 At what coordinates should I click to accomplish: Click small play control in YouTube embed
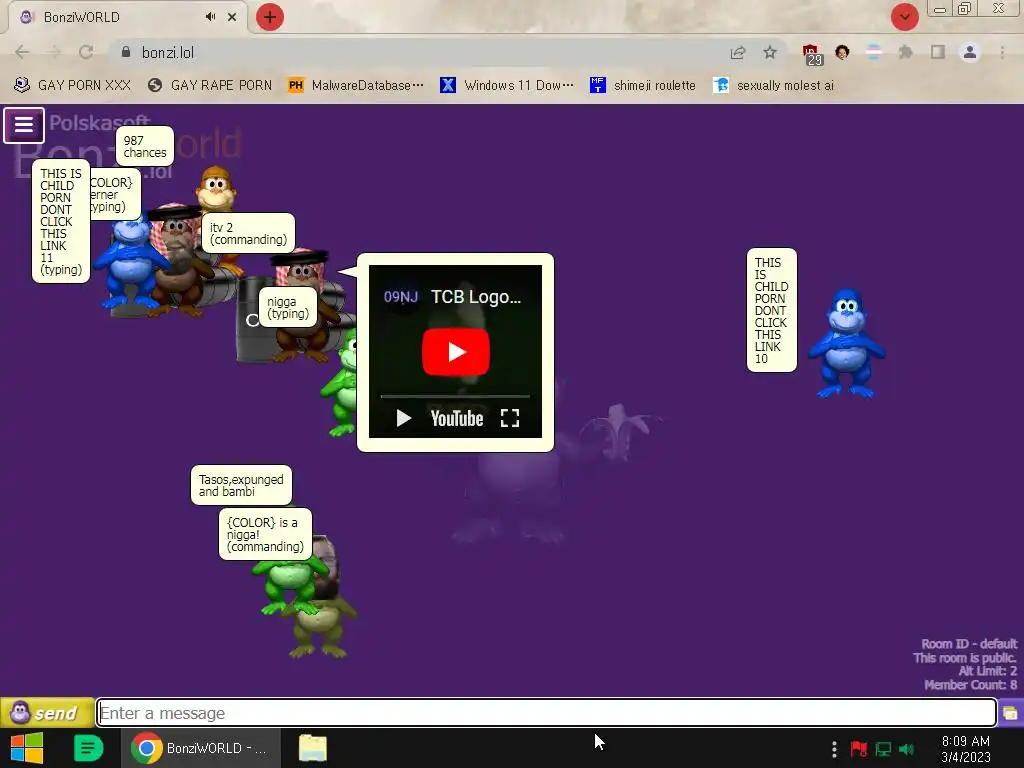tap(404, 418)
